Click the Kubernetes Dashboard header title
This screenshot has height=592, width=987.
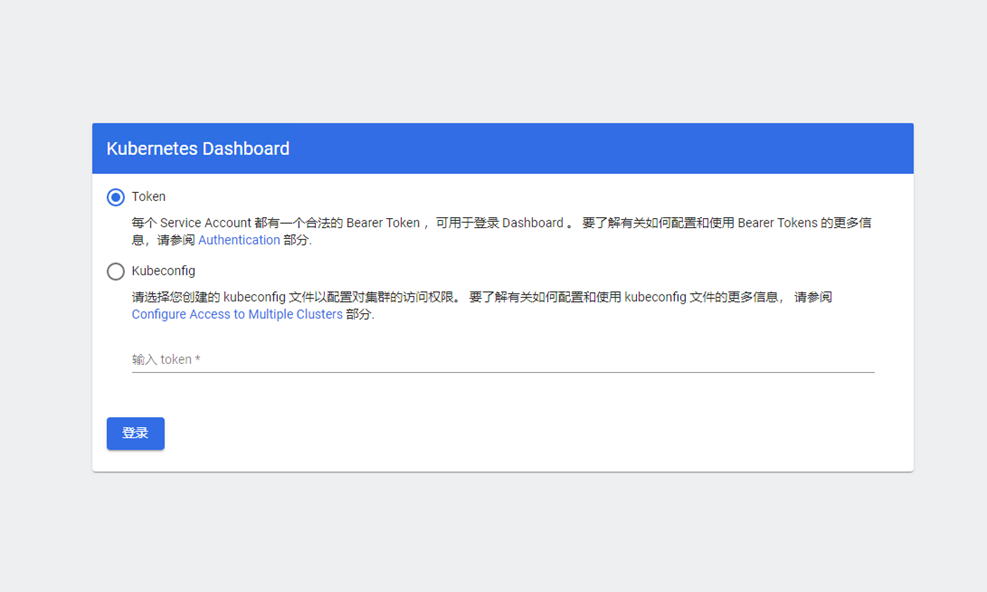pyautogui.click(x=198, y=149)
